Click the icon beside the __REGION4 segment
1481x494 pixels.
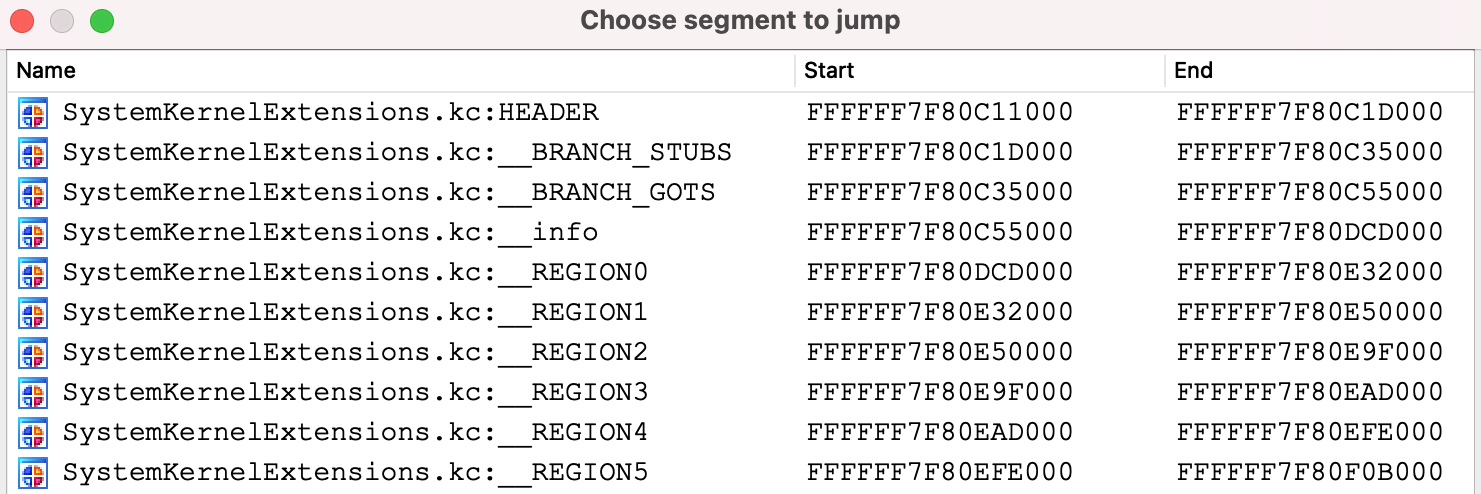[x=33, y=433]
